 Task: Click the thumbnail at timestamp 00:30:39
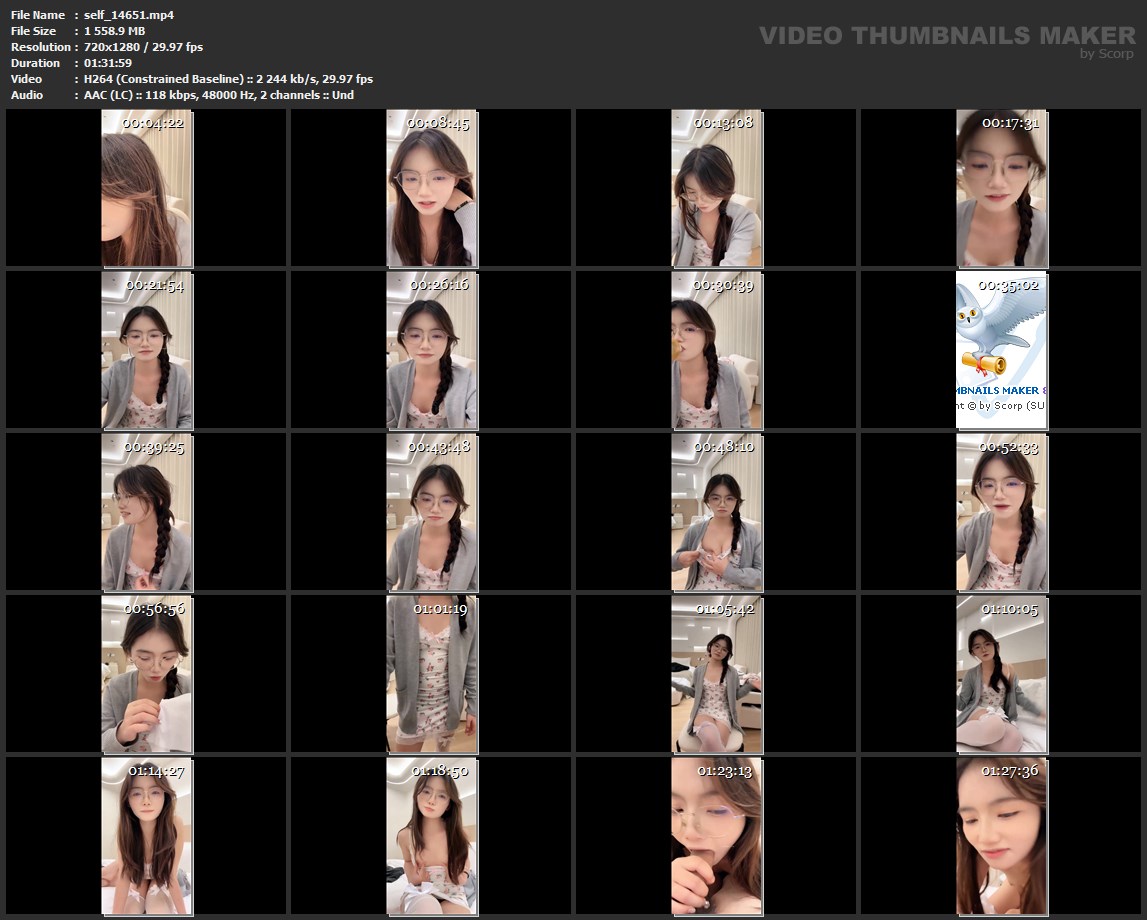pos(716,350)
